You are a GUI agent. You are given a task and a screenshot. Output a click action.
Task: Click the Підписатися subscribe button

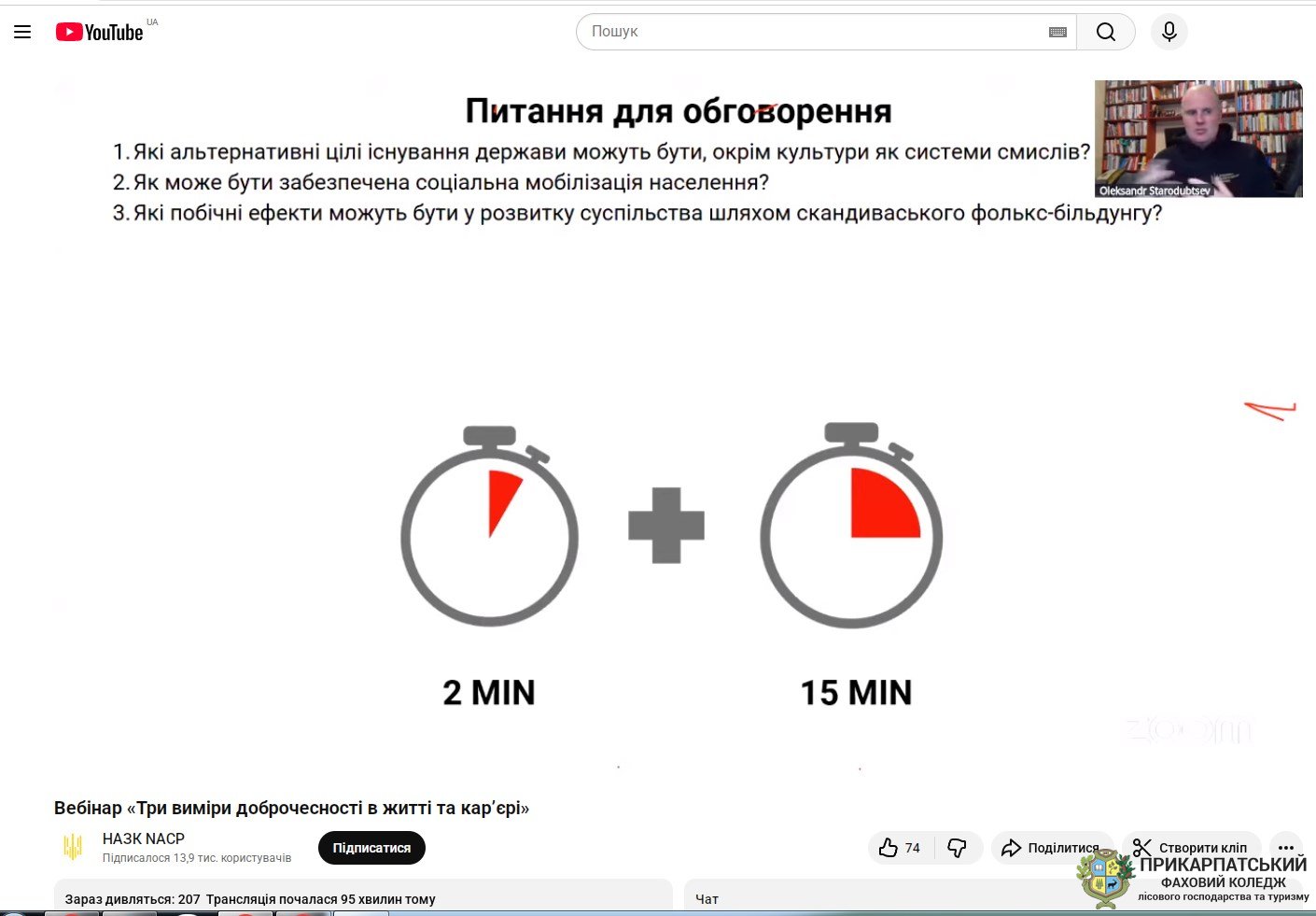tap(371, 848)
